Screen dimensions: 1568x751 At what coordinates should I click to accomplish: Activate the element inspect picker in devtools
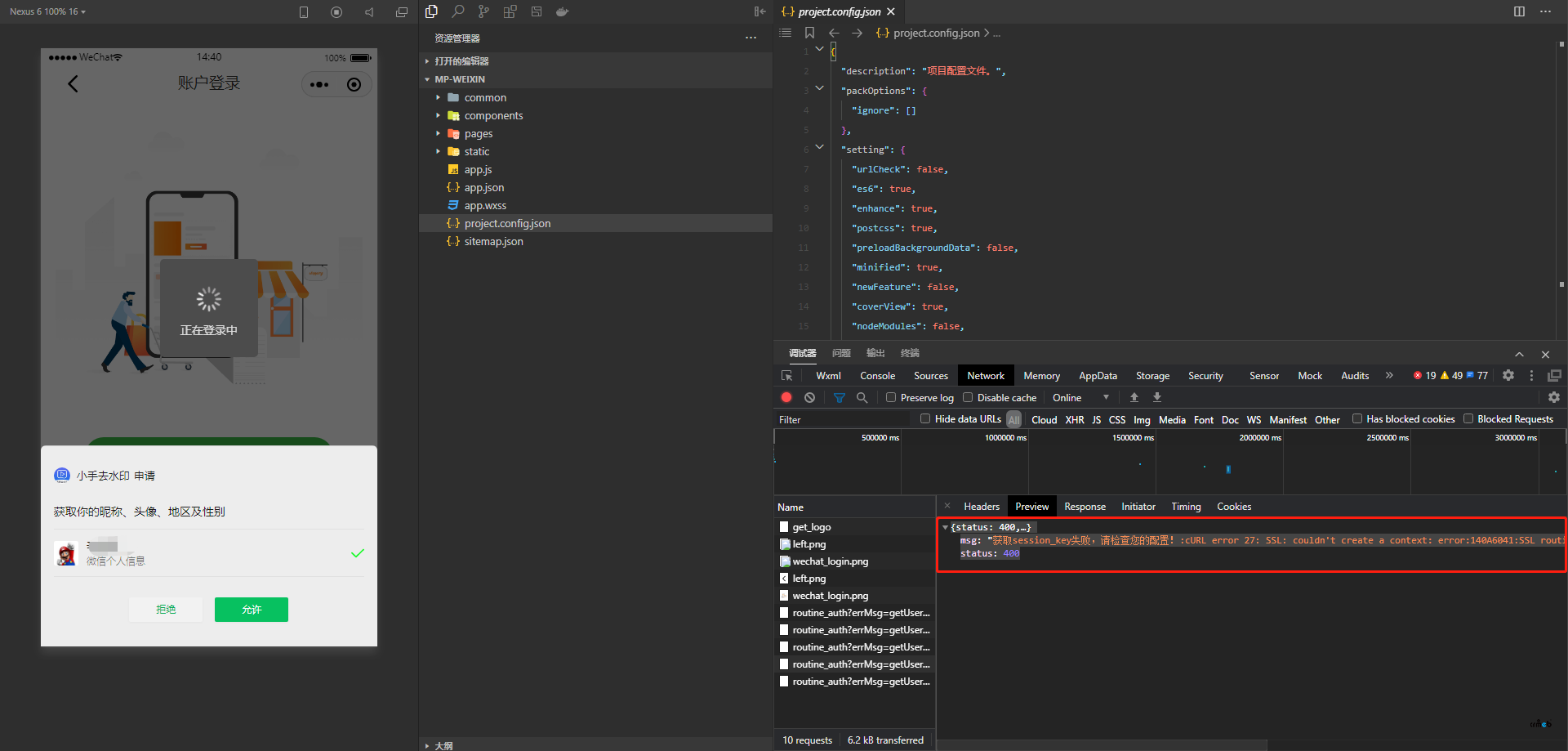coord(787,376)
